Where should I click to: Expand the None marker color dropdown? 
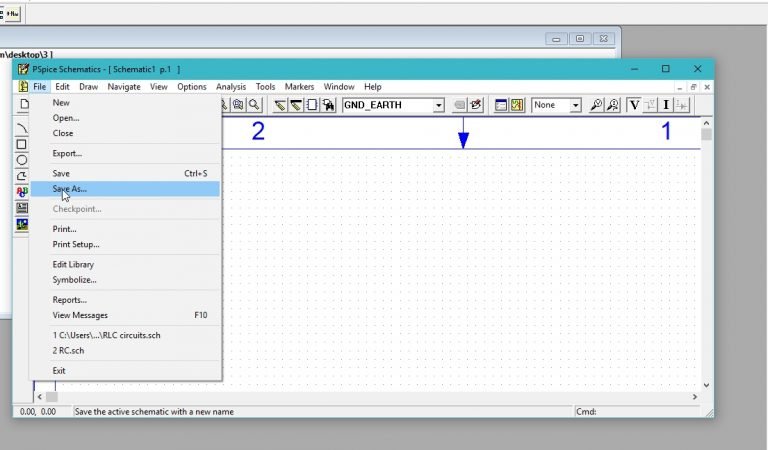pos(575,105)
